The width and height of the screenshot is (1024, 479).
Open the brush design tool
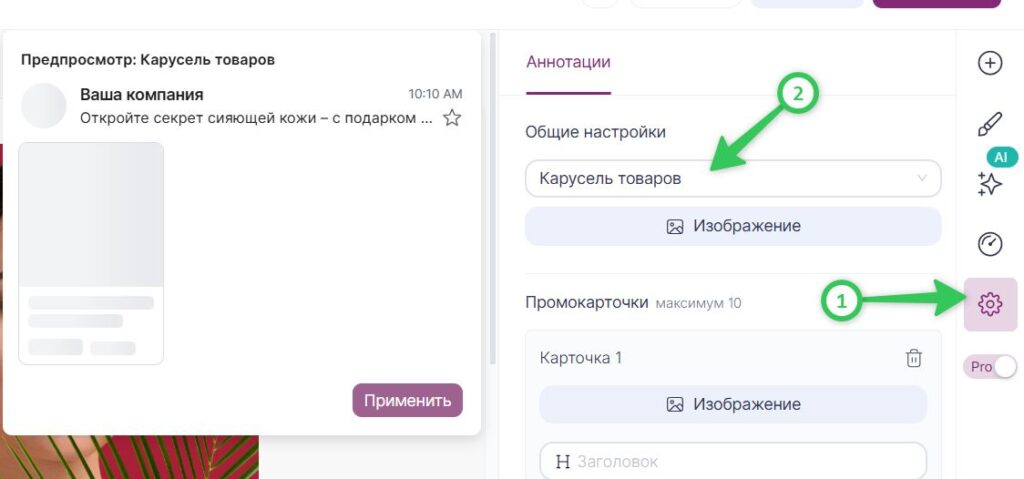pos(990,124)
